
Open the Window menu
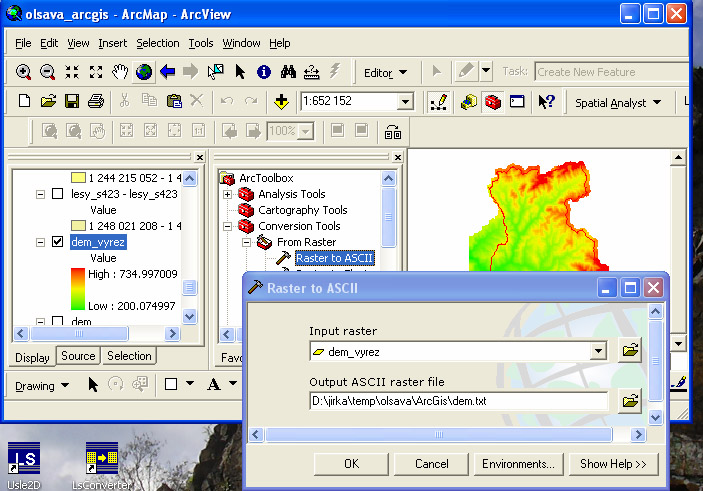(241, 43)
